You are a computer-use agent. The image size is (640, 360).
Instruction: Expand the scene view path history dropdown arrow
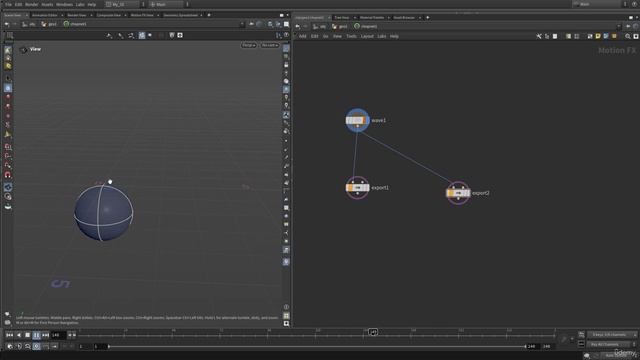click(242, 24)
